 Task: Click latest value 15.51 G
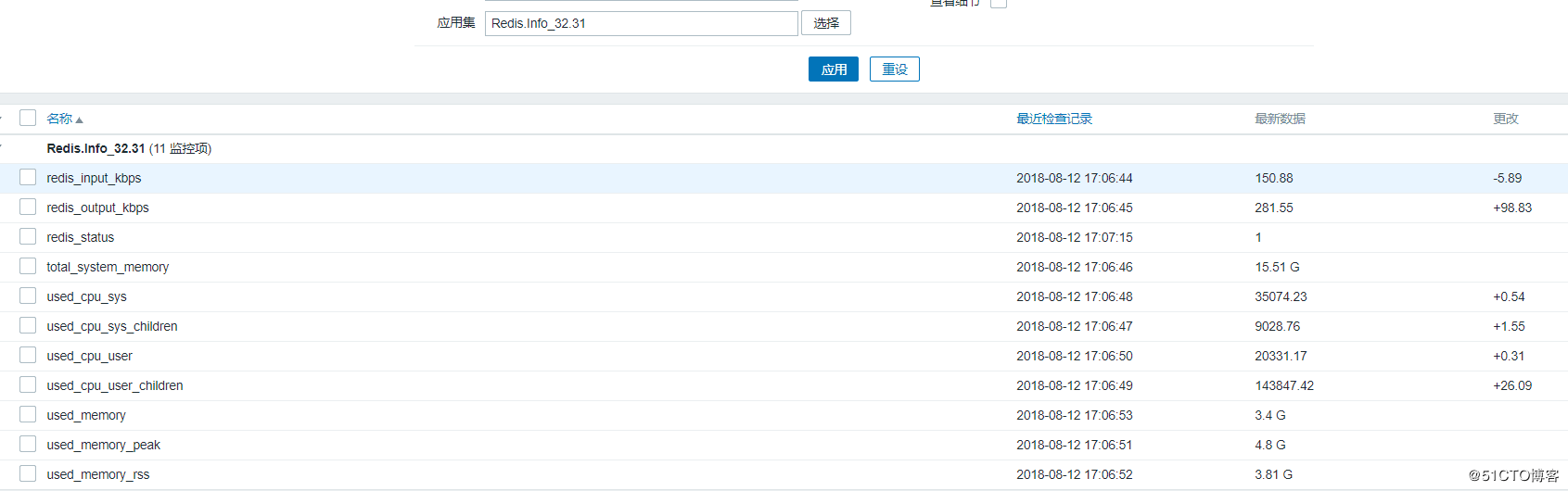tap(1277, 267)
